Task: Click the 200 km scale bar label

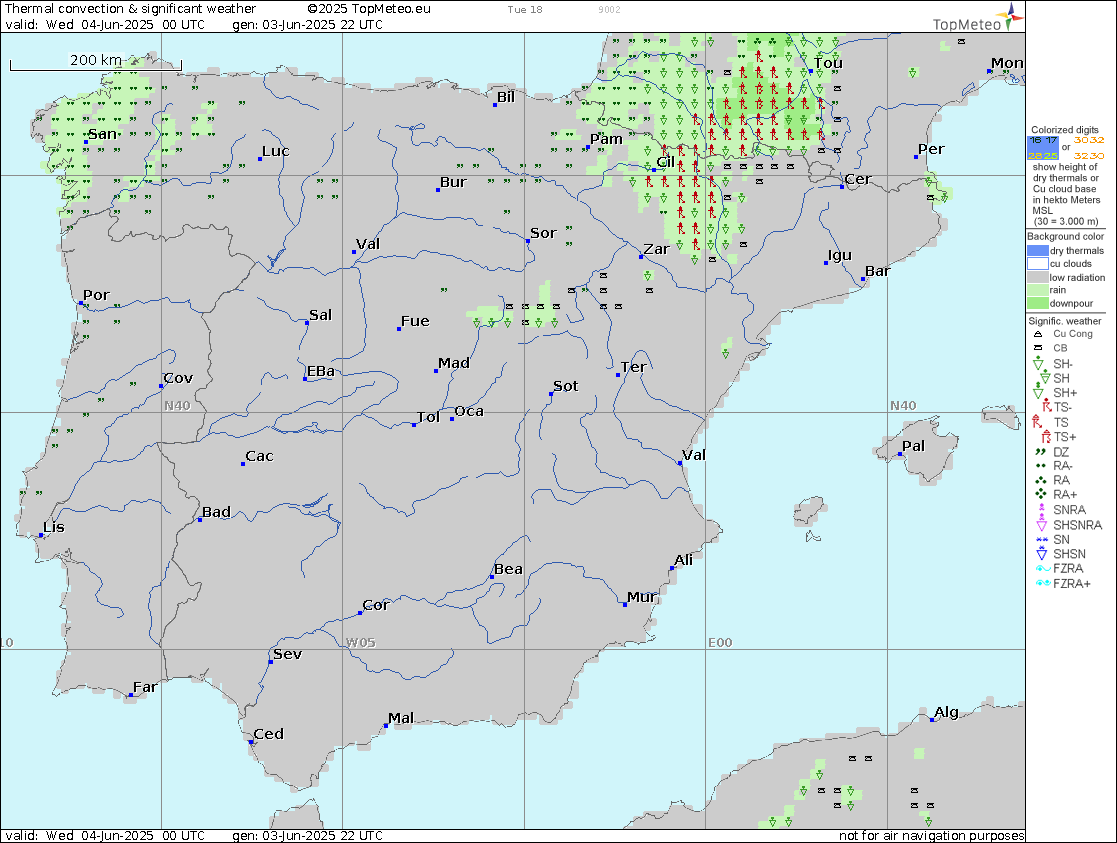Action: [95, 60]
